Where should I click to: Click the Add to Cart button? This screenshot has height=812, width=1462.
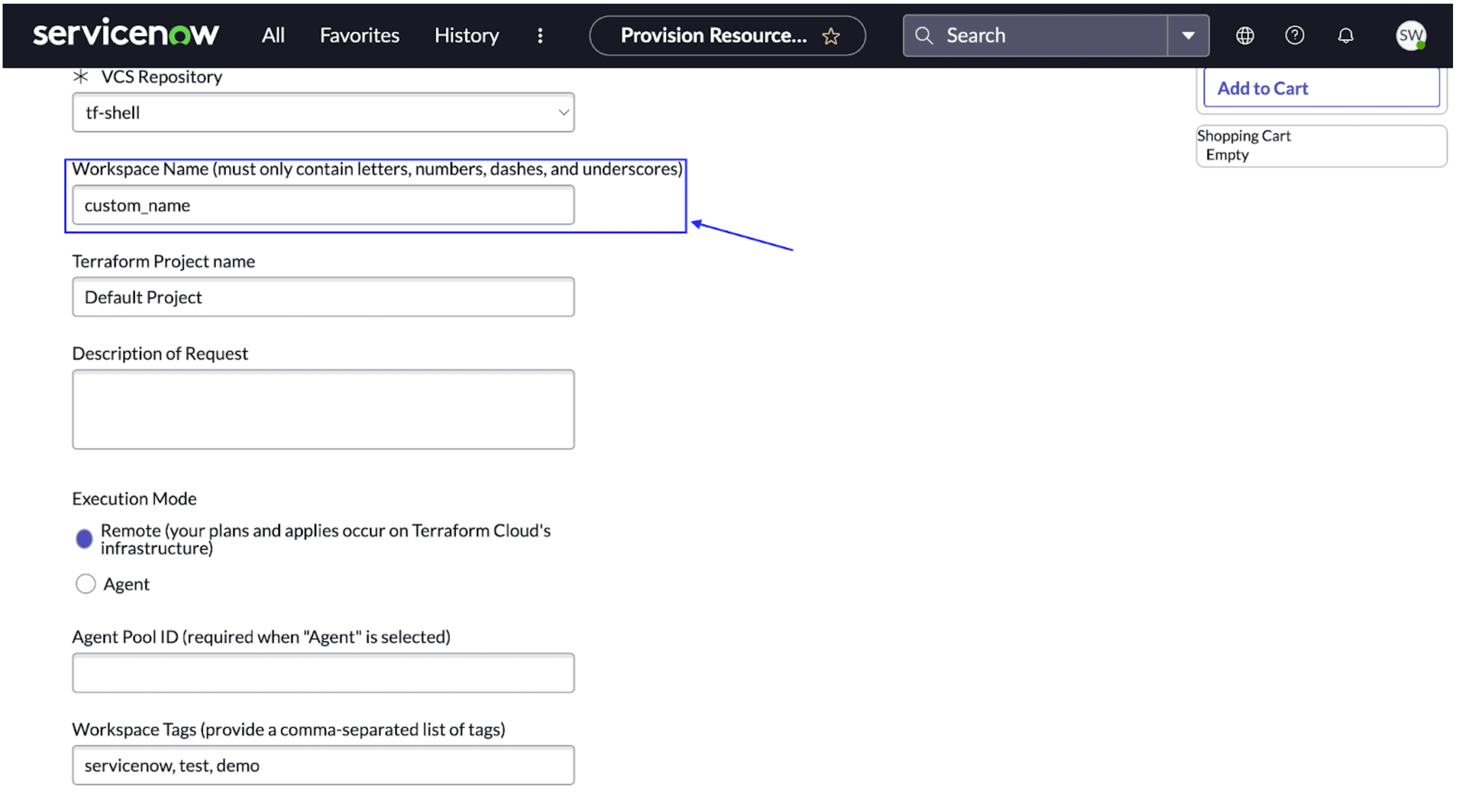(1320, 88)
